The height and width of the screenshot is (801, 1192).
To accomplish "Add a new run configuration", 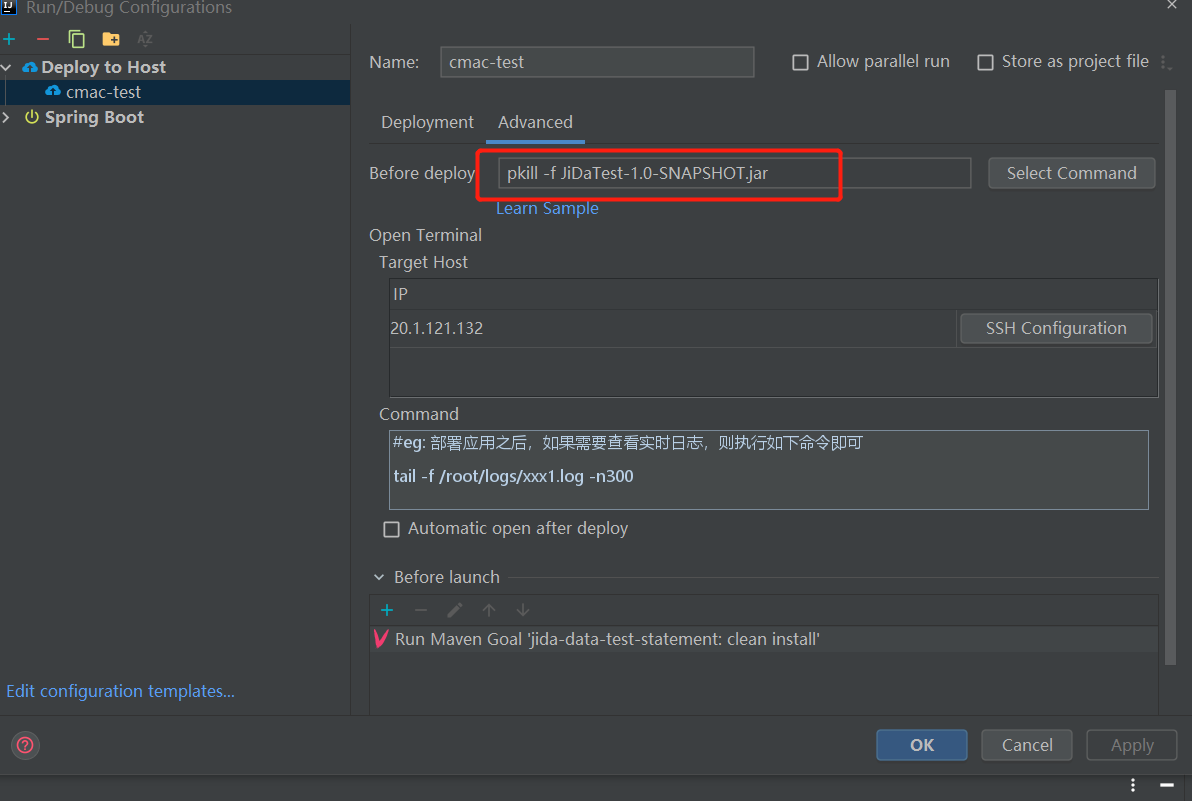I will tap(10, 38).
